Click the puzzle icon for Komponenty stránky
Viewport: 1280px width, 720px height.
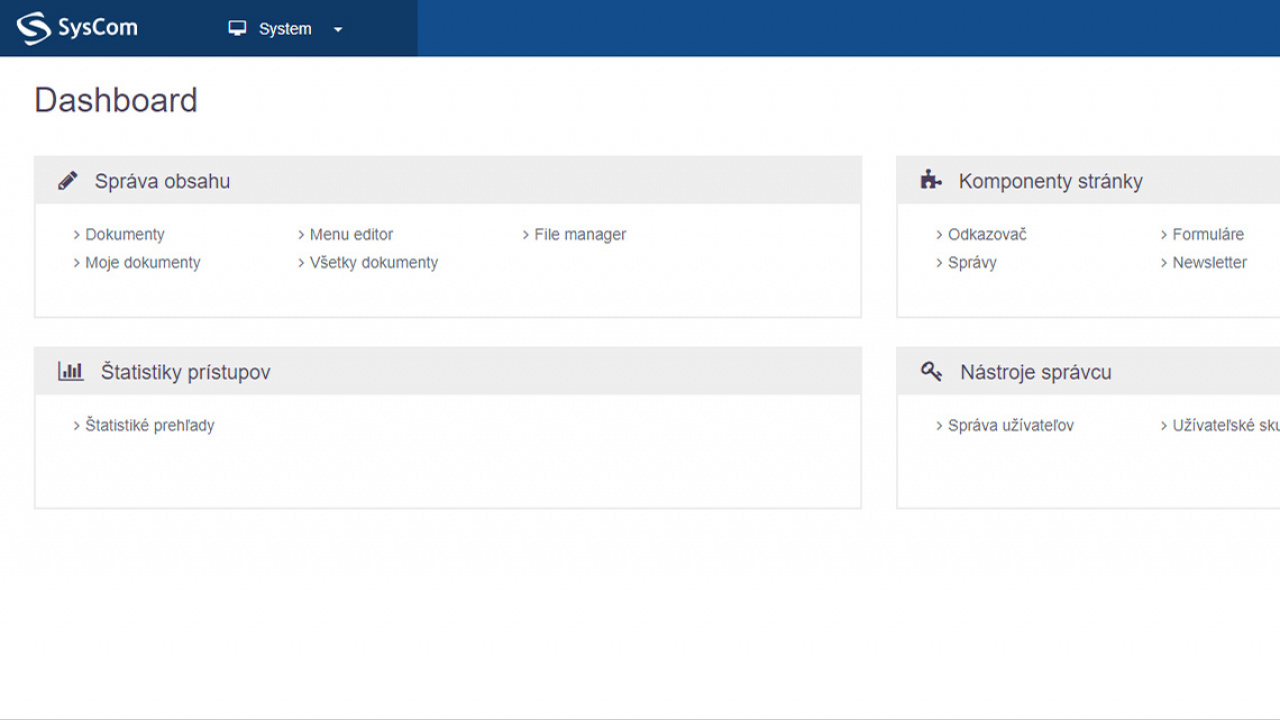click(x=931, y=181)
